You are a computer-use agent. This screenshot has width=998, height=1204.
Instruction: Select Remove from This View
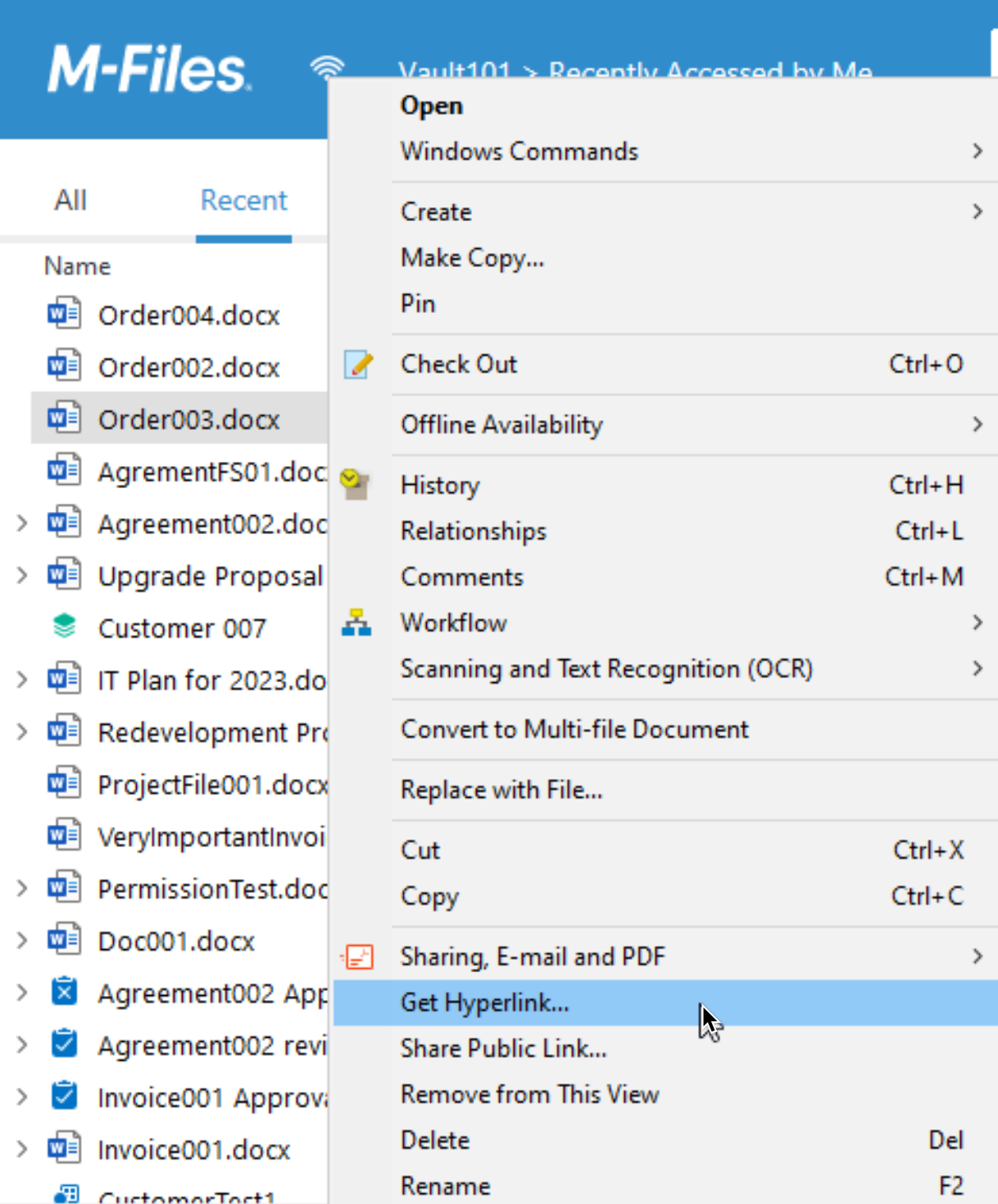click(x=665, y=1094)
